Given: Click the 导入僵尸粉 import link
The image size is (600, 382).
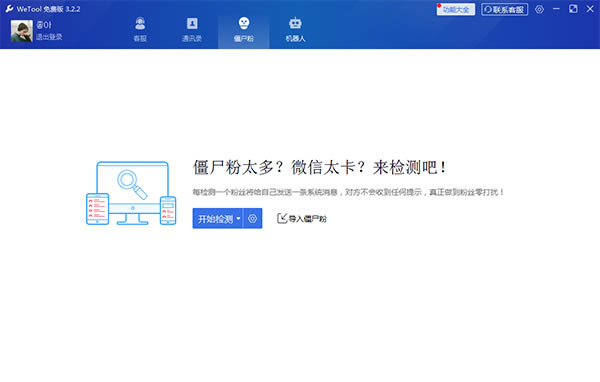Looking at the screenshot, I should 302,219.
